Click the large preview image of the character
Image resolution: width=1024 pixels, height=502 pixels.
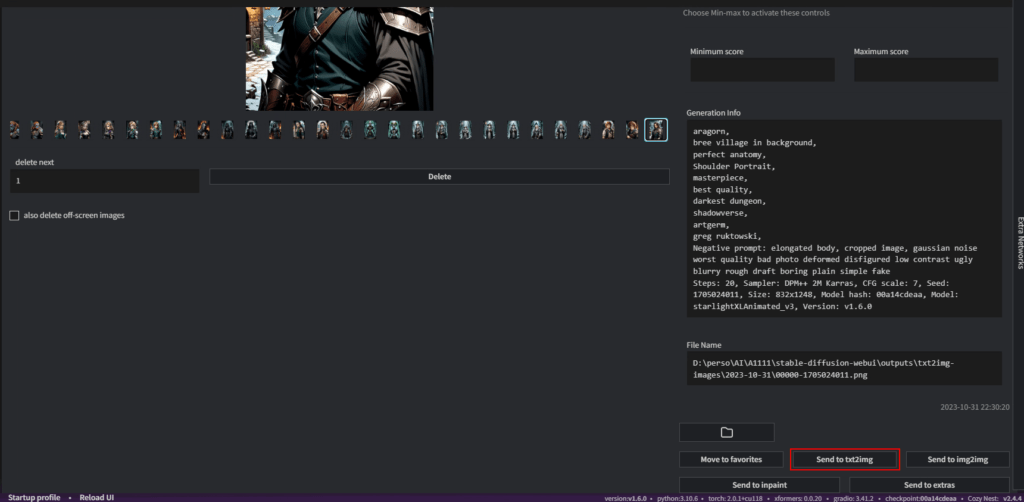click(x=339, y=55)
